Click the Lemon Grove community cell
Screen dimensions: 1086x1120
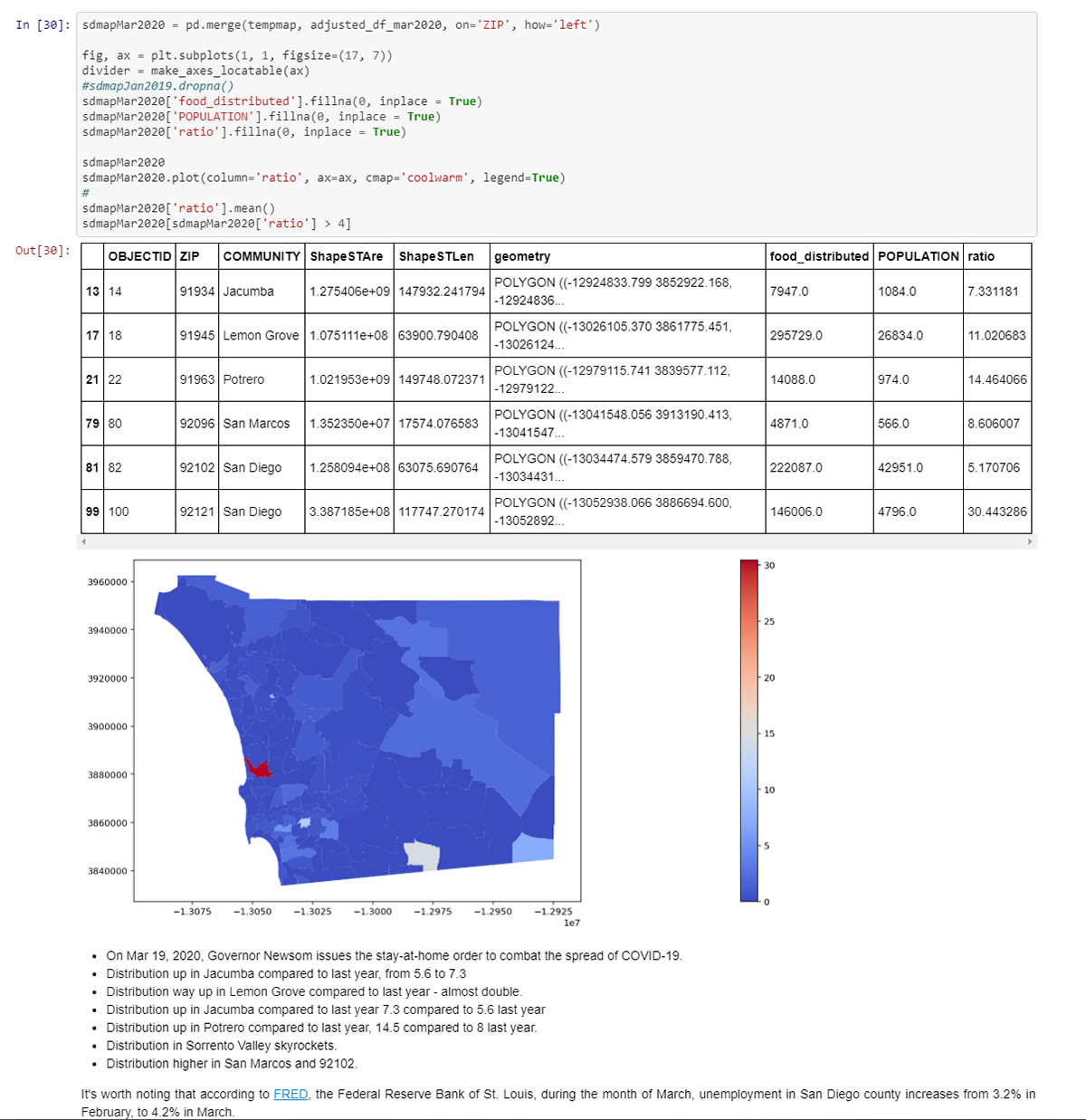(x=261, y=335)
